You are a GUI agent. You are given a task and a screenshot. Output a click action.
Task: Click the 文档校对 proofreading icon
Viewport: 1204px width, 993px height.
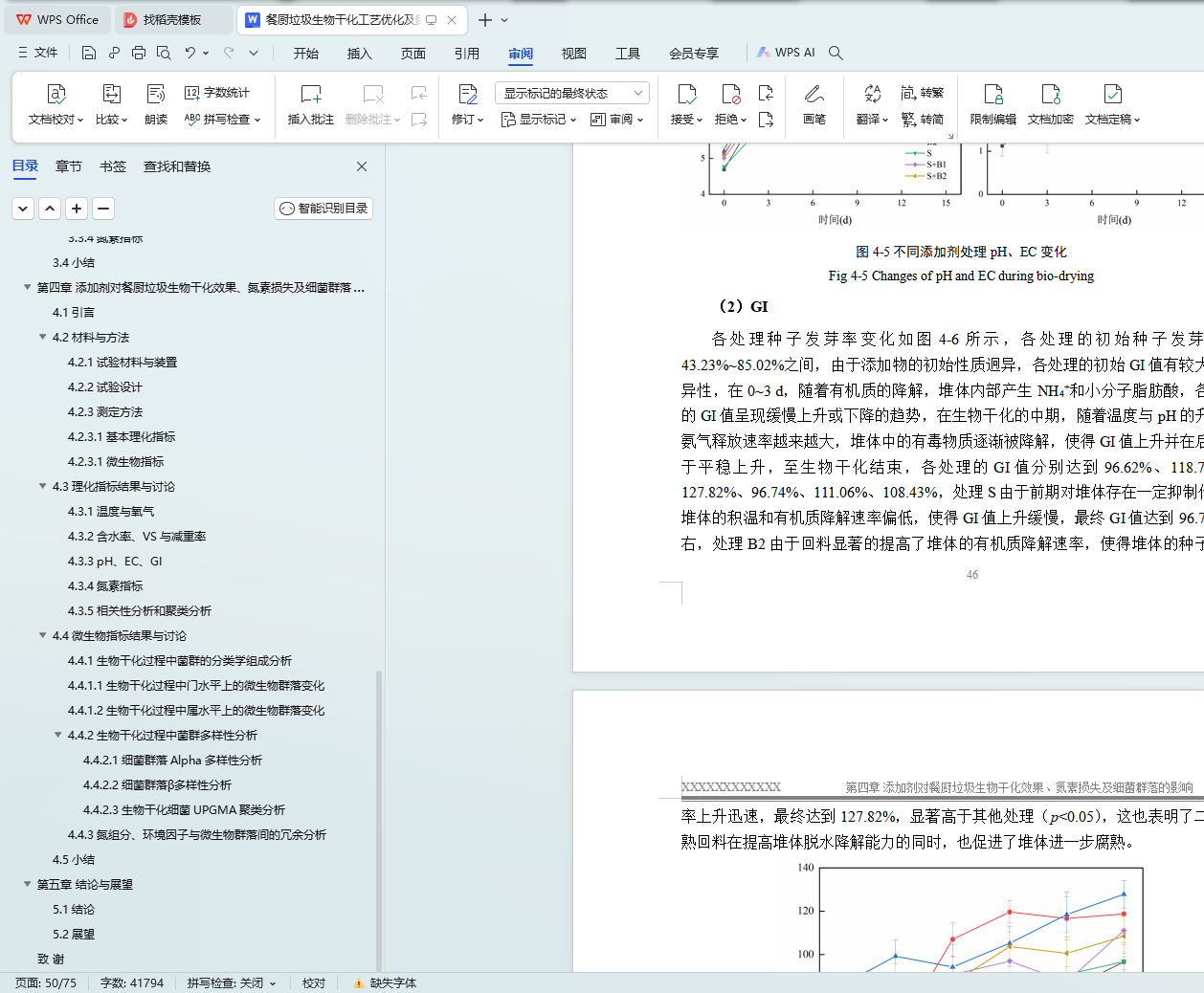click(56, 94)
